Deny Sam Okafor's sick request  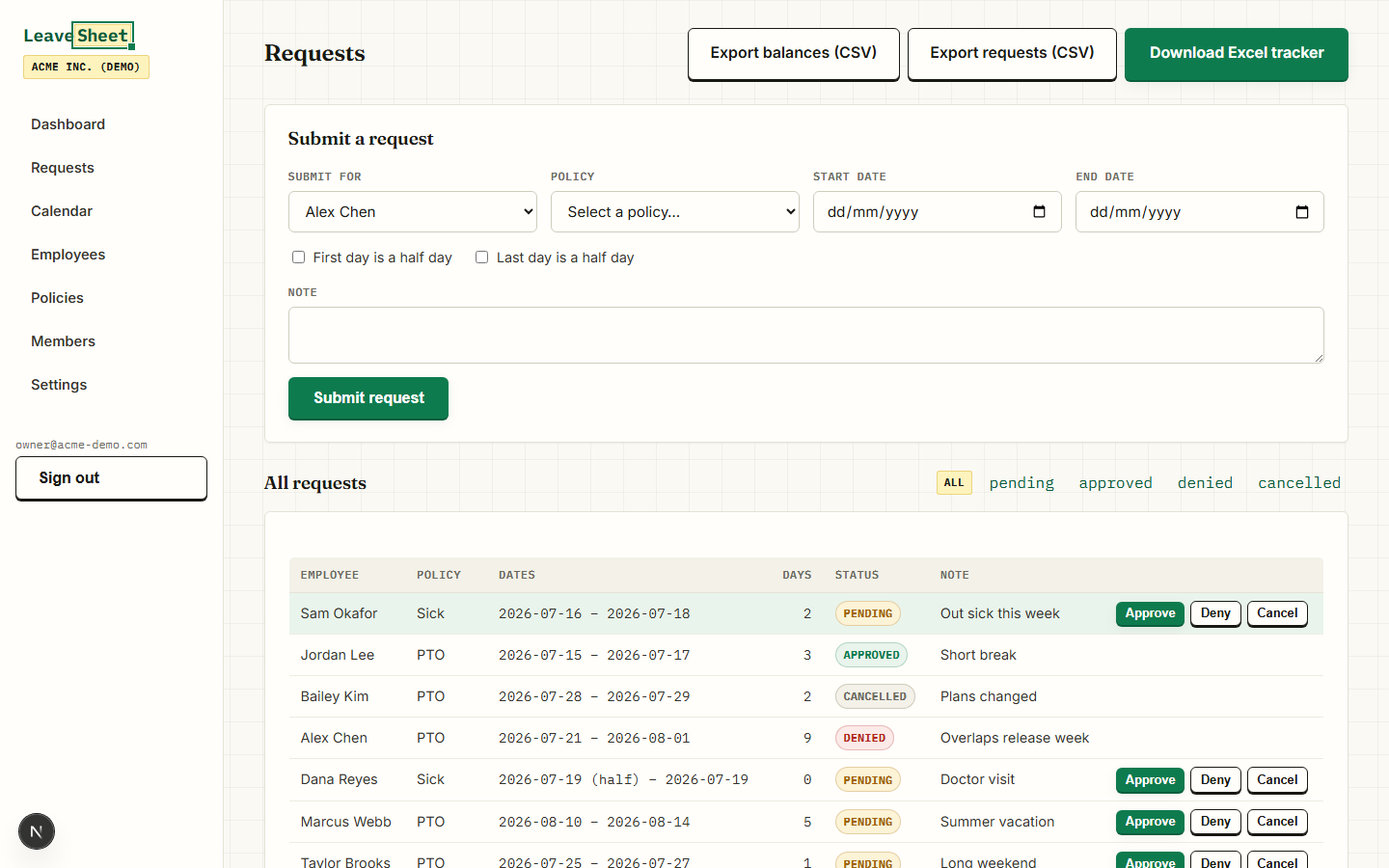(1215, 614)
